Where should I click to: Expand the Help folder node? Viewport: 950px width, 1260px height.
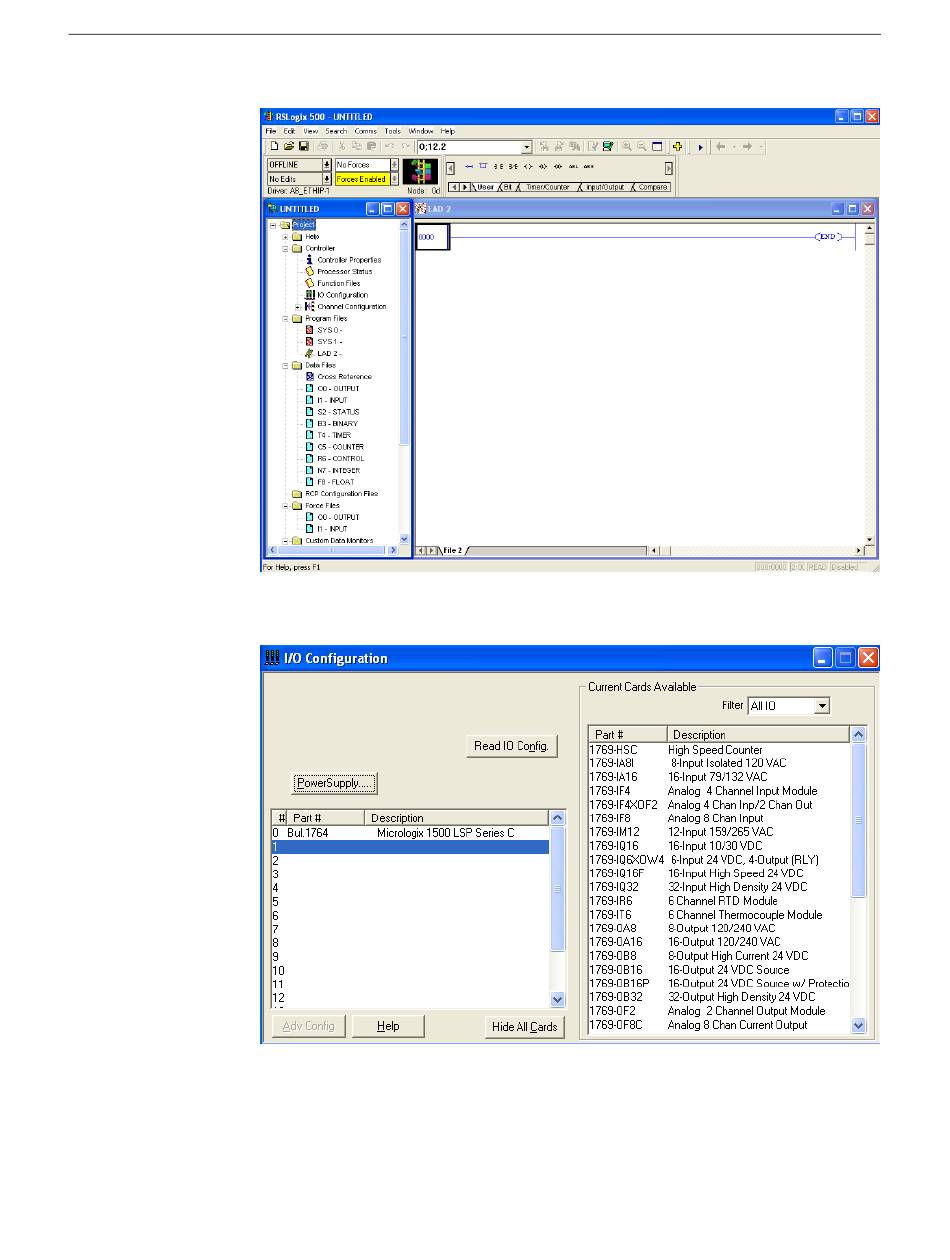[x=285, y=237]
